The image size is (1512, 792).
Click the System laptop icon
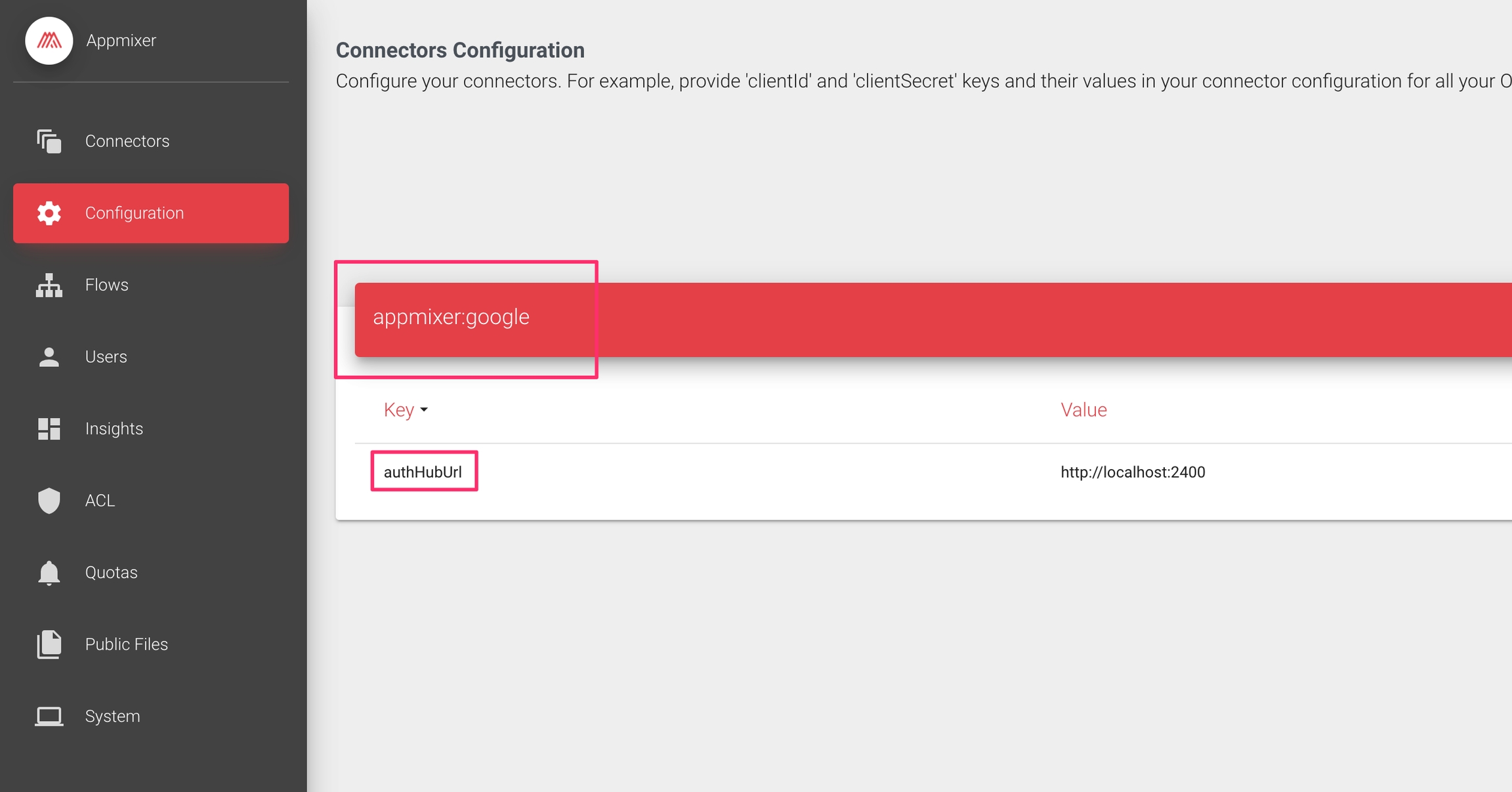coord(49,716)
